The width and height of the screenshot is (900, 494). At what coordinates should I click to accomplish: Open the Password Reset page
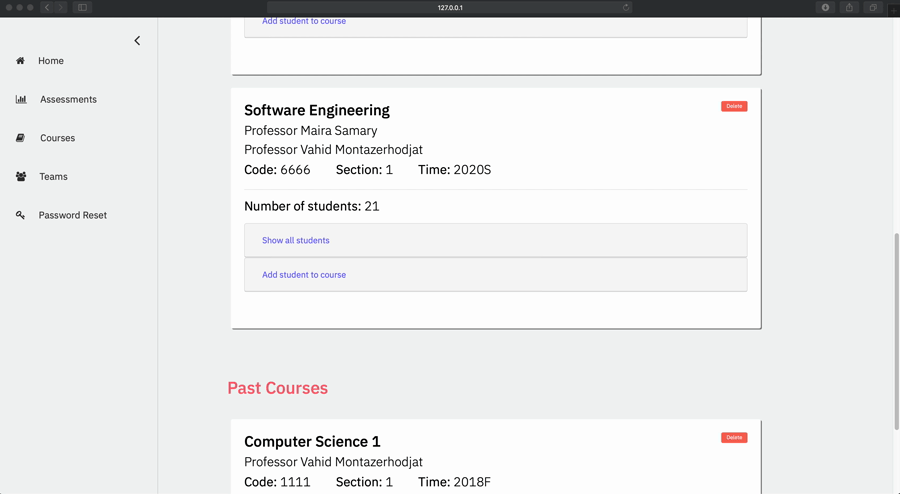(x=73, y=215)
